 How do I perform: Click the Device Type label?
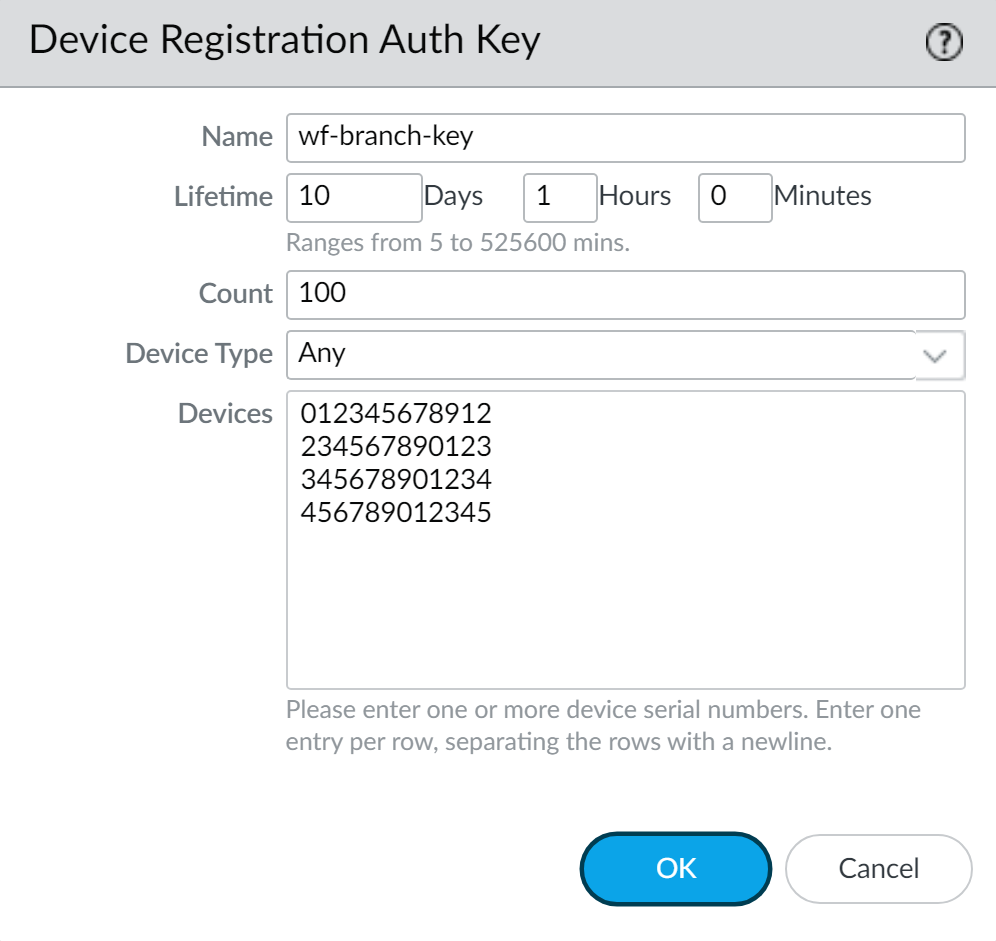pos(199,354)
